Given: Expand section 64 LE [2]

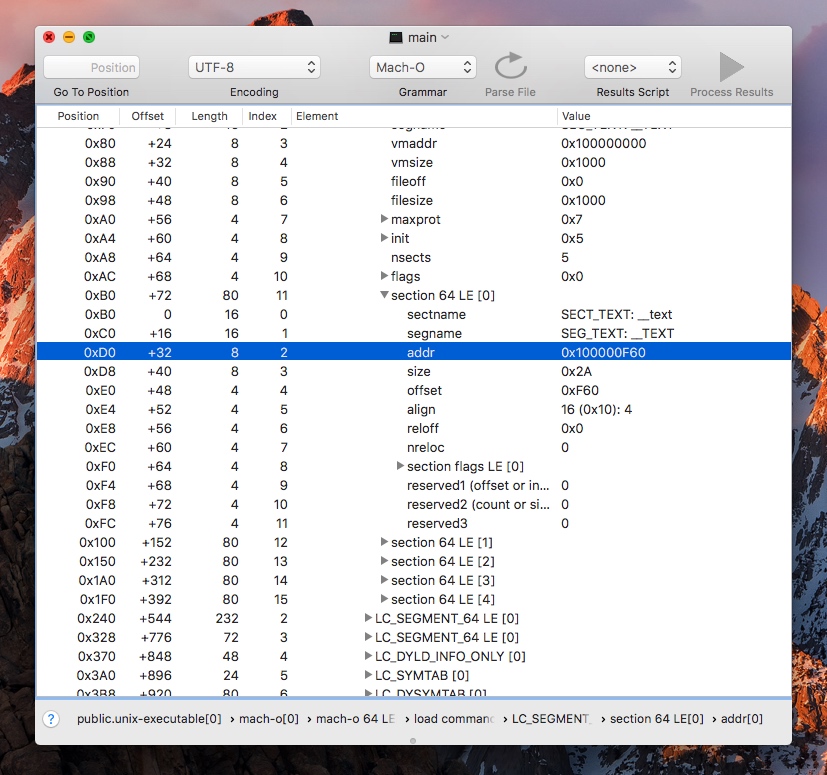Looking at the screenshot, I should (x=384, y=561).
